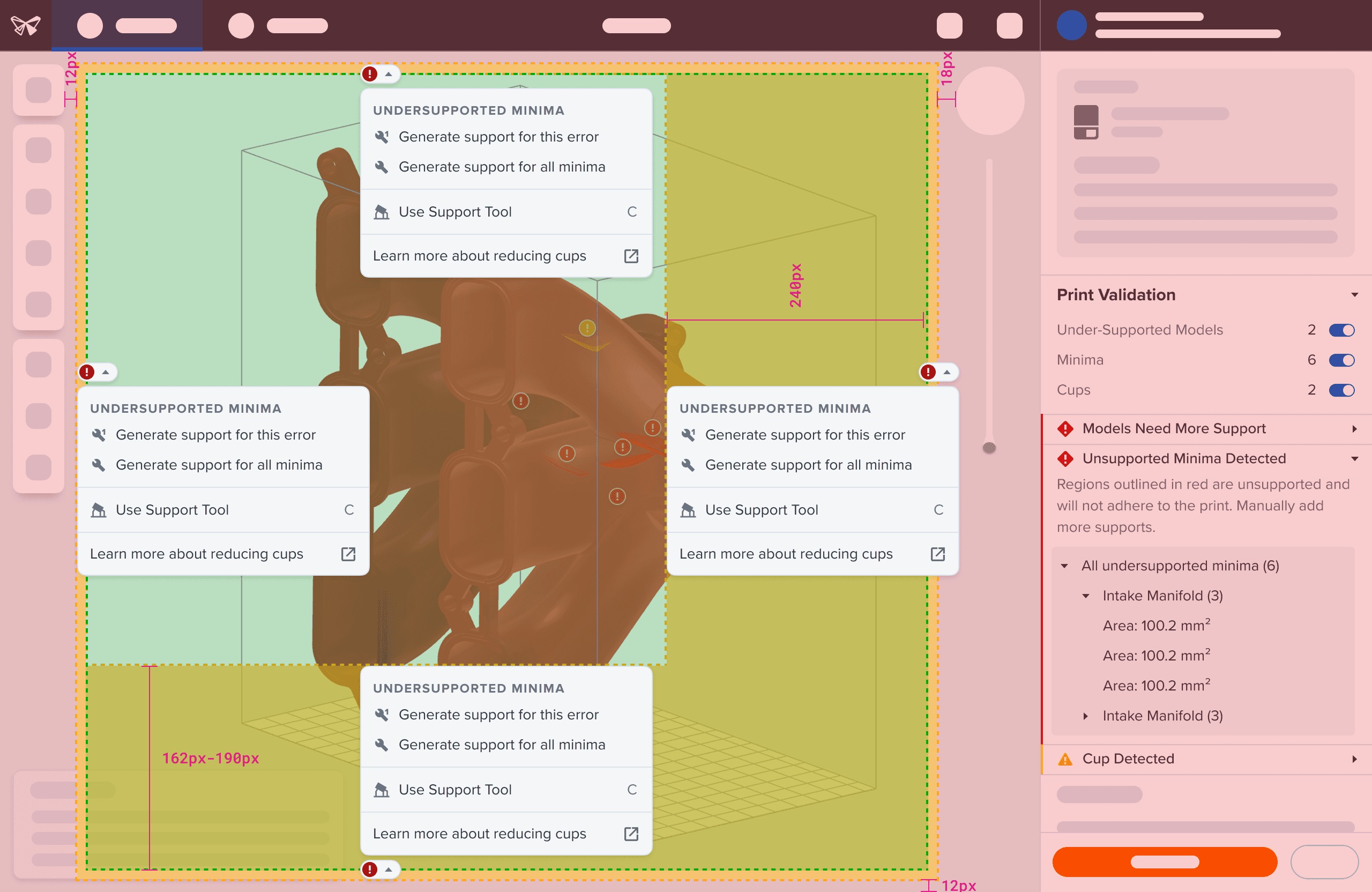Click the wrench icon for all minima in the left menu
The width and height of the screenshot is (1372, 892).
tap(99, 465)
